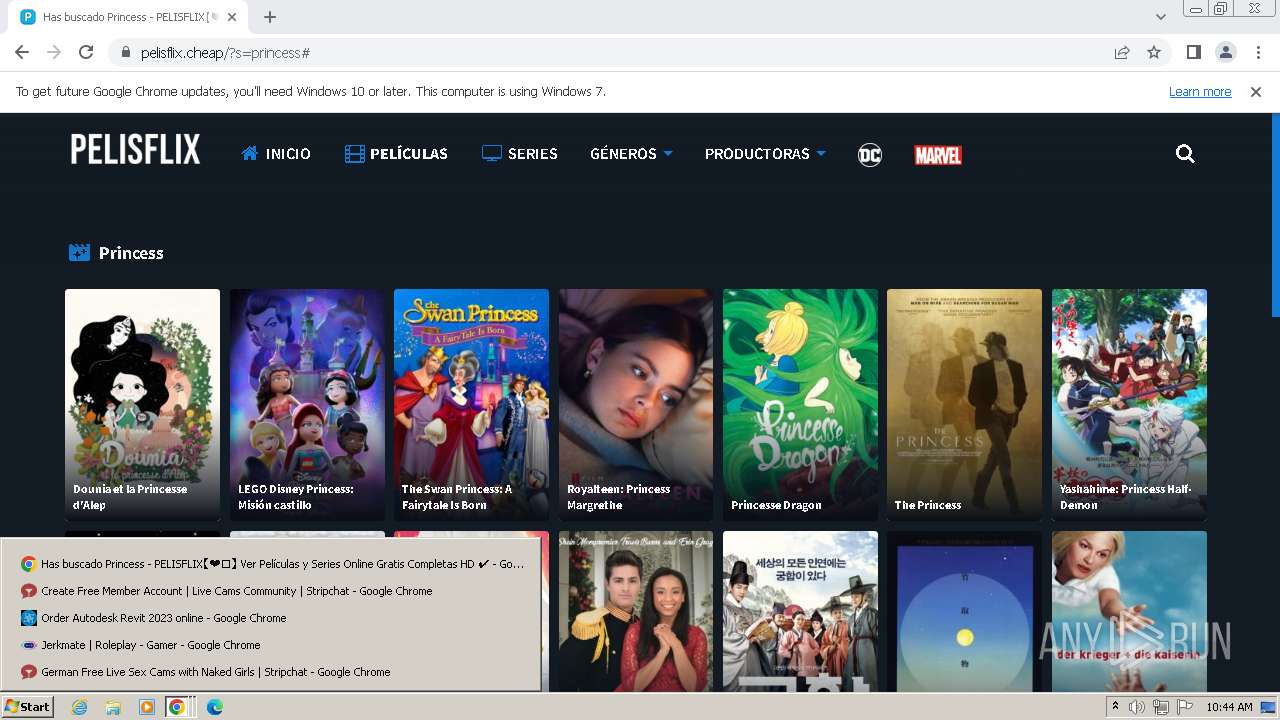Open the Chrome profile avatar
This screenshot has width=1280, height=720.
pyautogui.click(x=1226, y=52)
